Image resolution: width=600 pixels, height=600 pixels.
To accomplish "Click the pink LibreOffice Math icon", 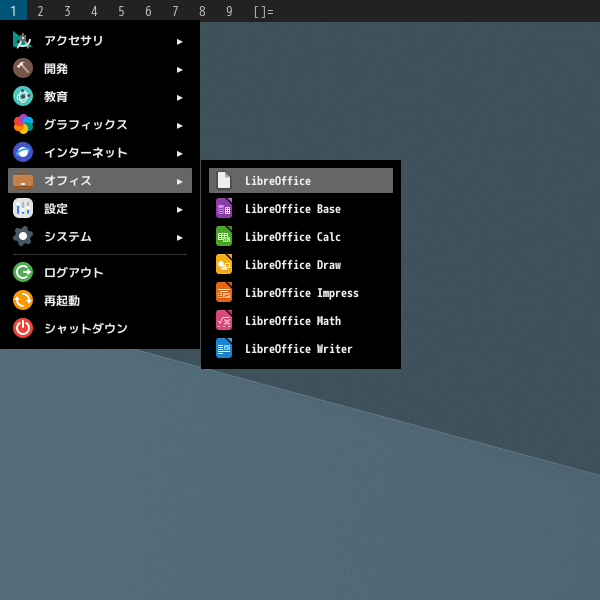I will click(224, 320).
